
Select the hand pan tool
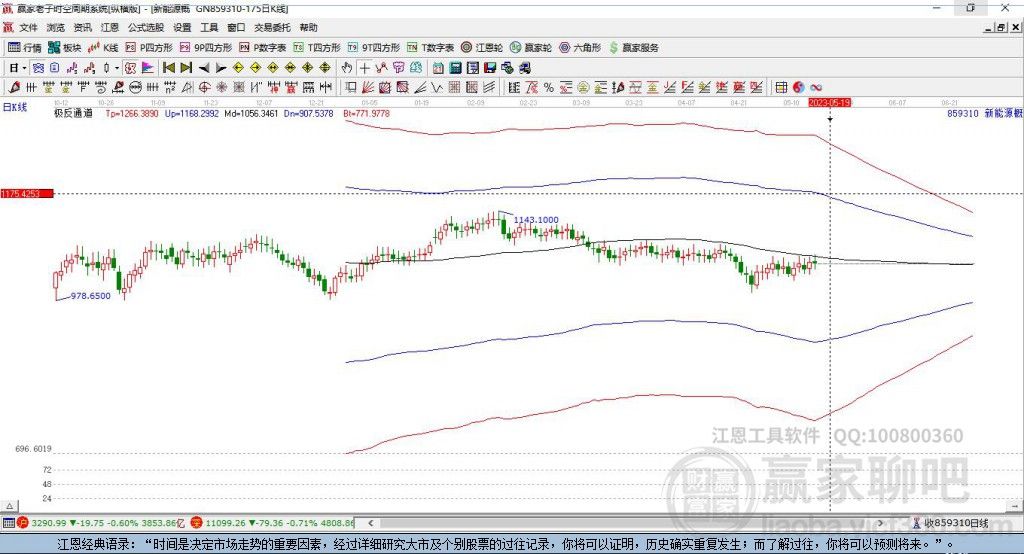coord(347,68)
